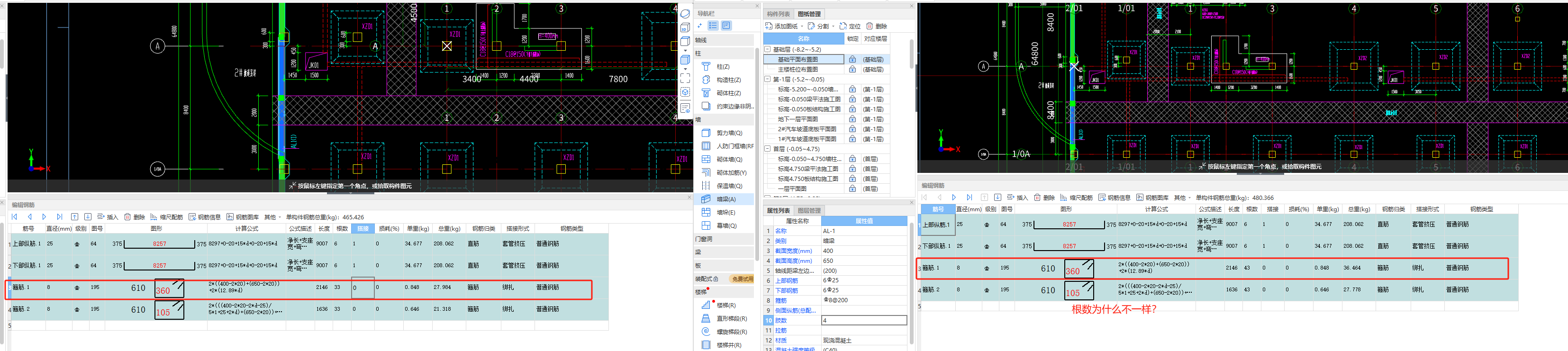The height and width of the screenshot is (351, 1568).
Task: Select 构造柱(Z) component
Action: pyautogui.click(x=723, y=80)
